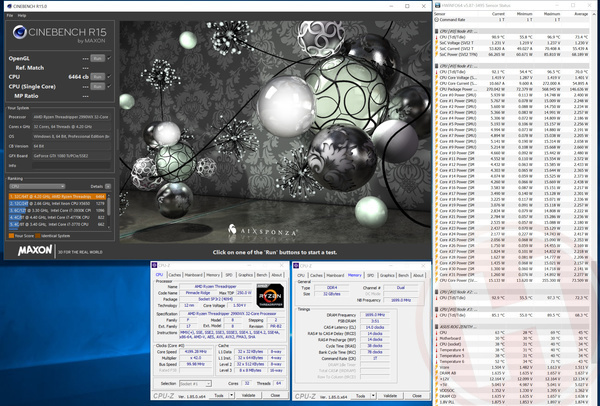
Task: Click the SoC Voltage lightning bolt icon
Action: pos(437,43)
